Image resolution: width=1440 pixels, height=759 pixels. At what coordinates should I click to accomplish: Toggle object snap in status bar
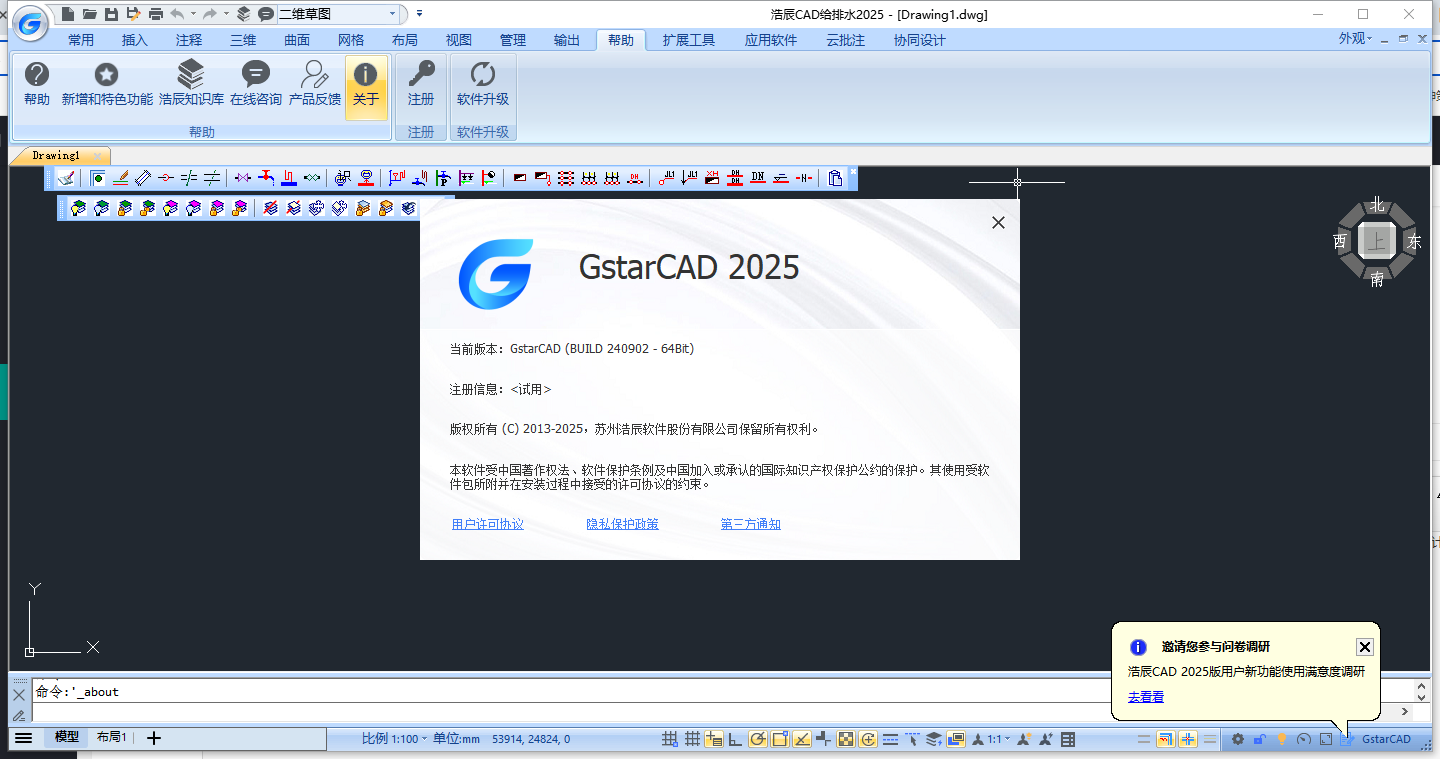point(780,740)
